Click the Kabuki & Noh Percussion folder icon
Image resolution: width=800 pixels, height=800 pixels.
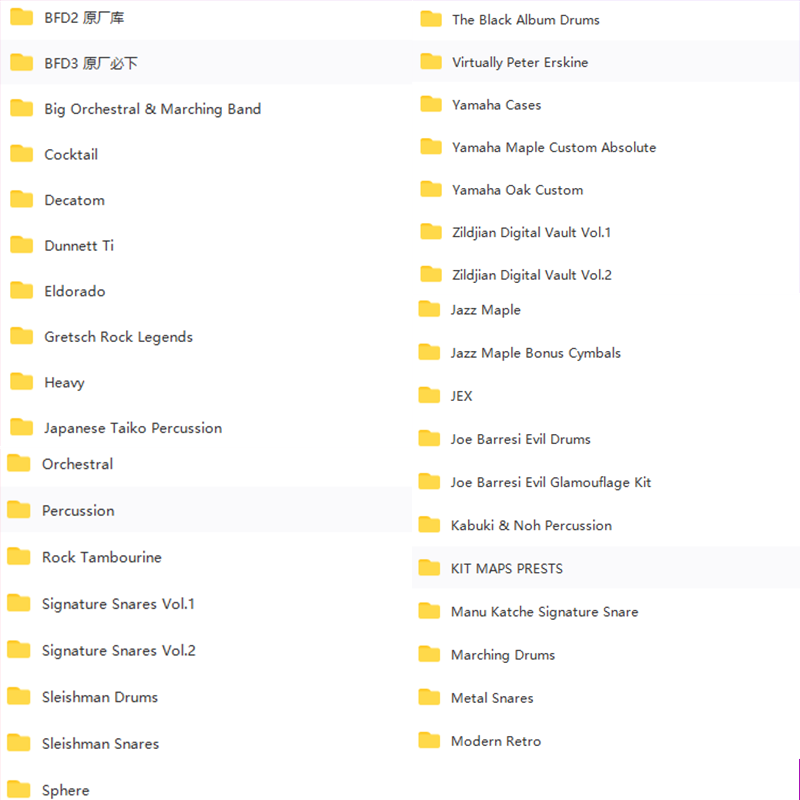(x=429, y=525)
